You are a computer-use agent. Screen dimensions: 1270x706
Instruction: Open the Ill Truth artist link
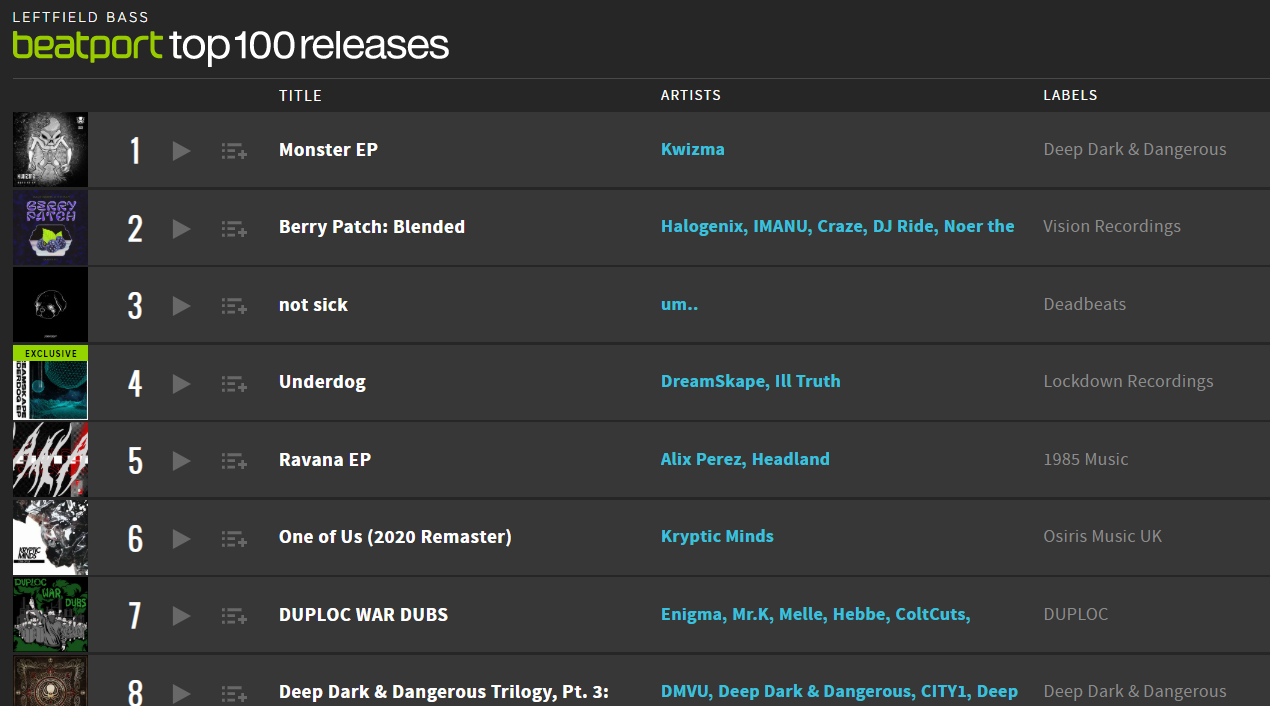(x=808, y=381)
